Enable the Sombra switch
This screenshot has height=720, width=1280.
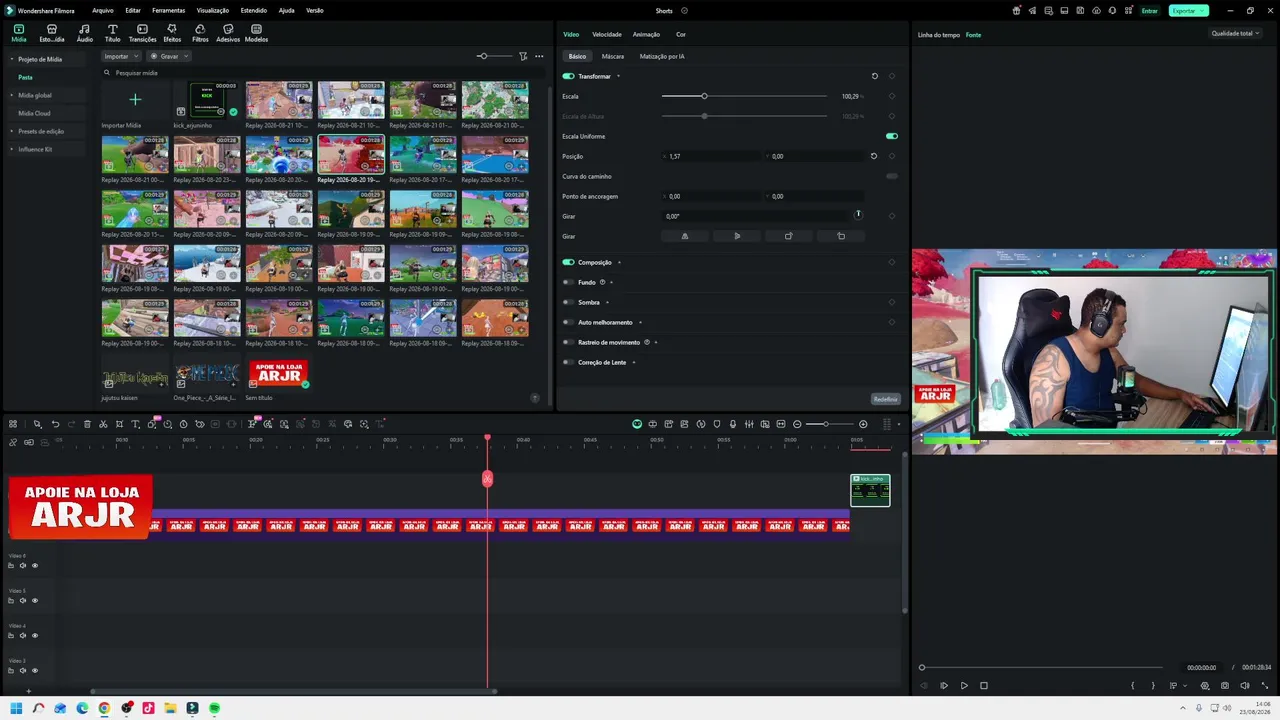pyautogui.click(x=568, y=302)
